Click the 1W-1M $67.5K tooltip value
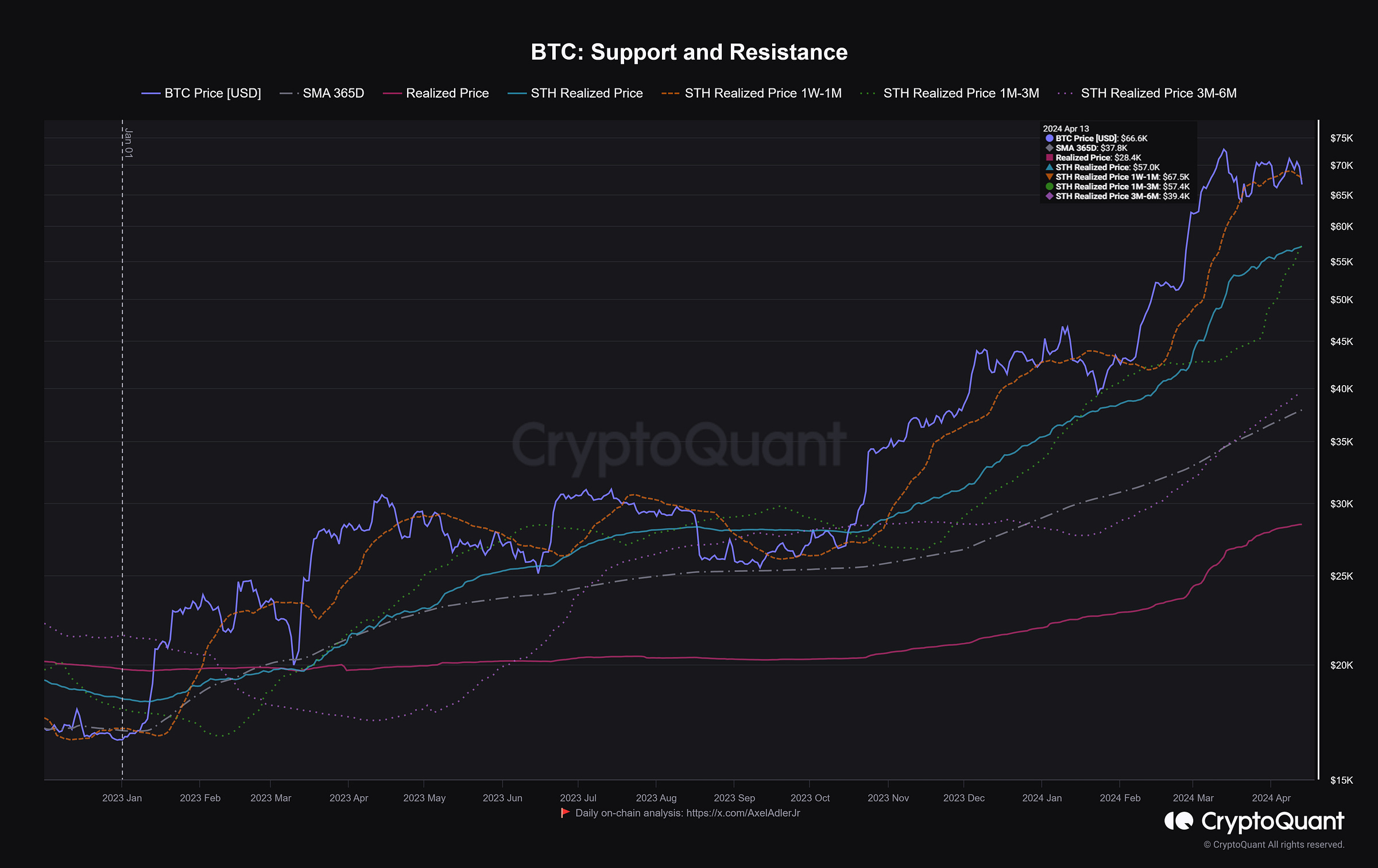Viewport: 1378px width, 868px height. pyautogui.click(x=1176, y=177)
